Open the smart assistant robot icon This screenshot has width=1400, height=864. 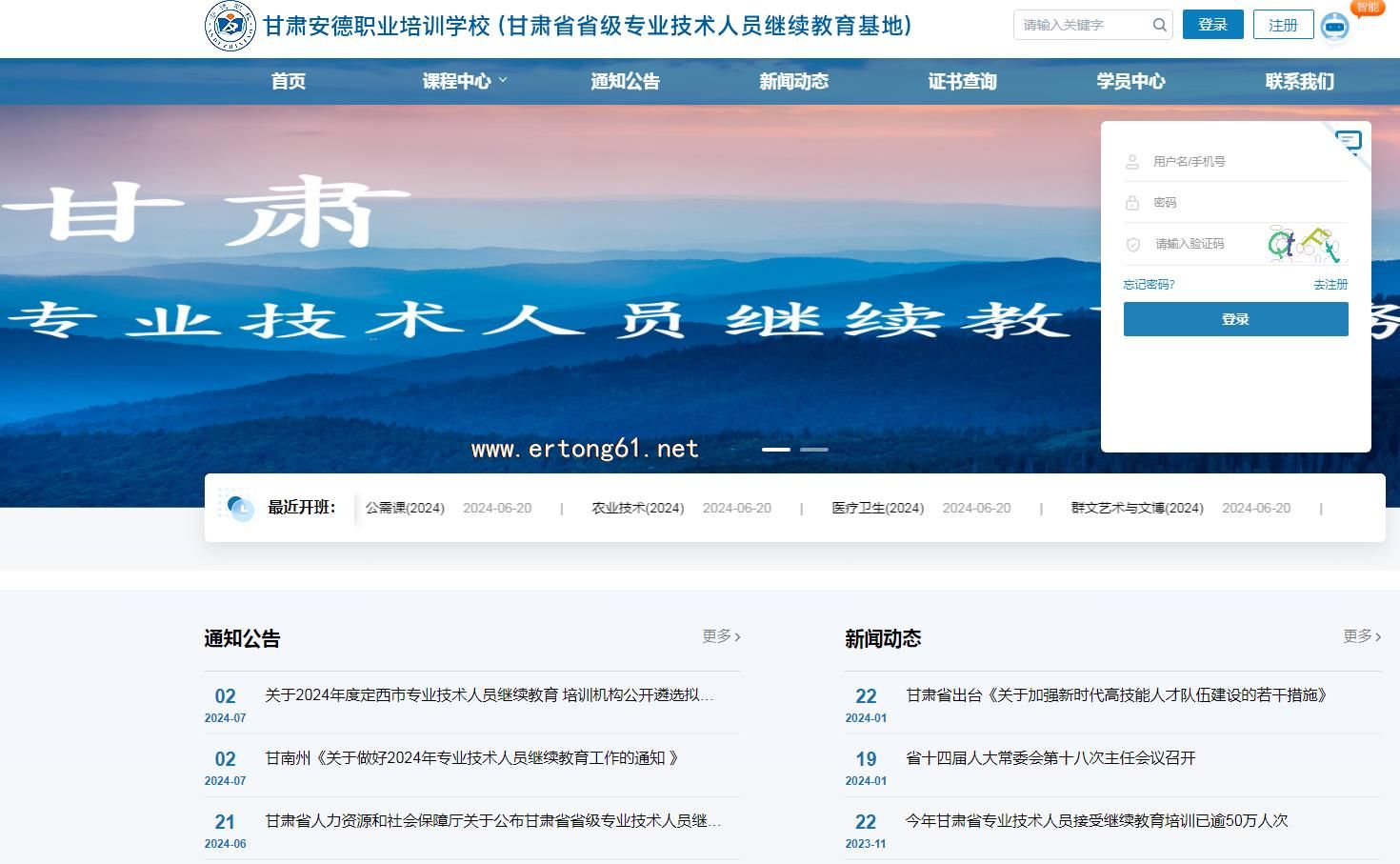coord(1335,27)
